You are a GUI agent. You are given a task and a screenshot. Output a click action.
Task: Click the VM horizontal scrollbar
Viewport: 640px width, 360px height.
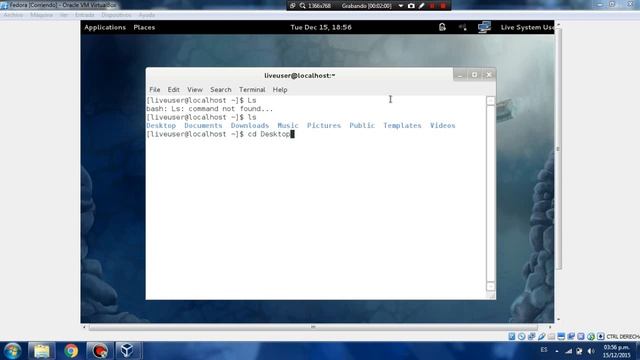pyautogui.click(x=313, y=327)
